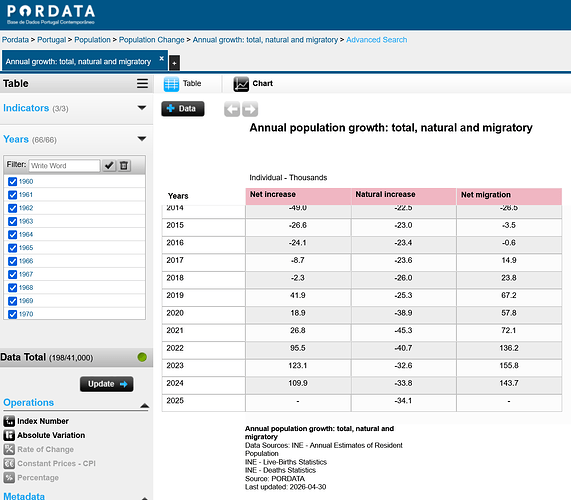Uncheck the 1965 year checkbox

pyautogui.click(x=12, y=248)
